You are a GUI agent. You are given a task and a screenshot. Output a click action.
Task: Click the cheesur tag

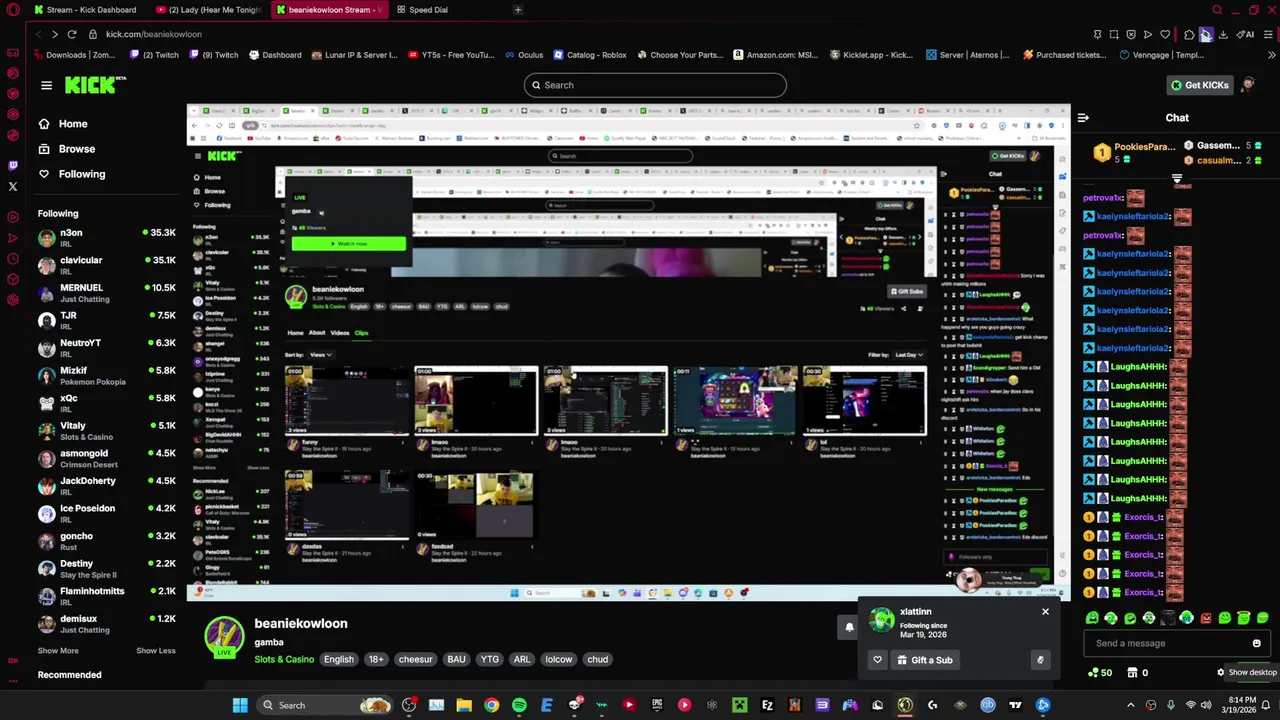pyautogui.click(x=415, y=659)
